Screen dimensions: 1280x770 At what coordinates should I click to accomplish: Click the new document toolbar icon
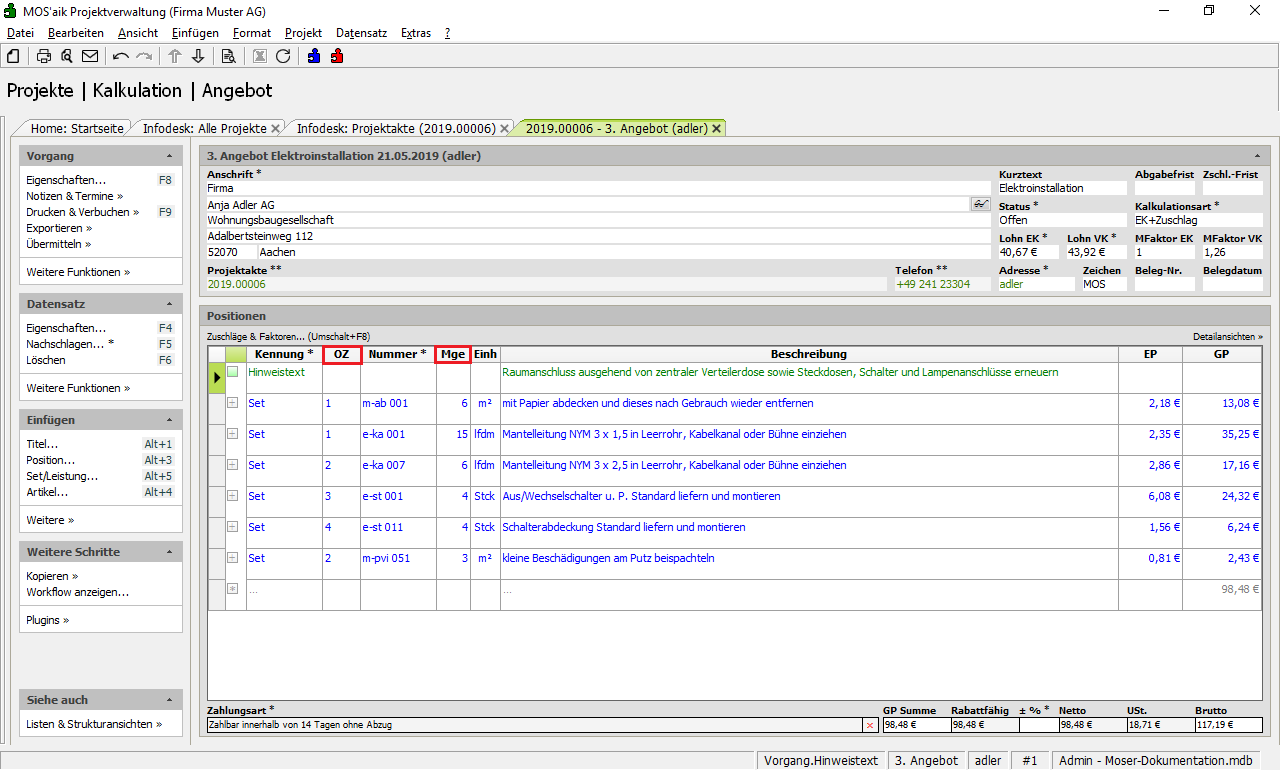(13, 56)
